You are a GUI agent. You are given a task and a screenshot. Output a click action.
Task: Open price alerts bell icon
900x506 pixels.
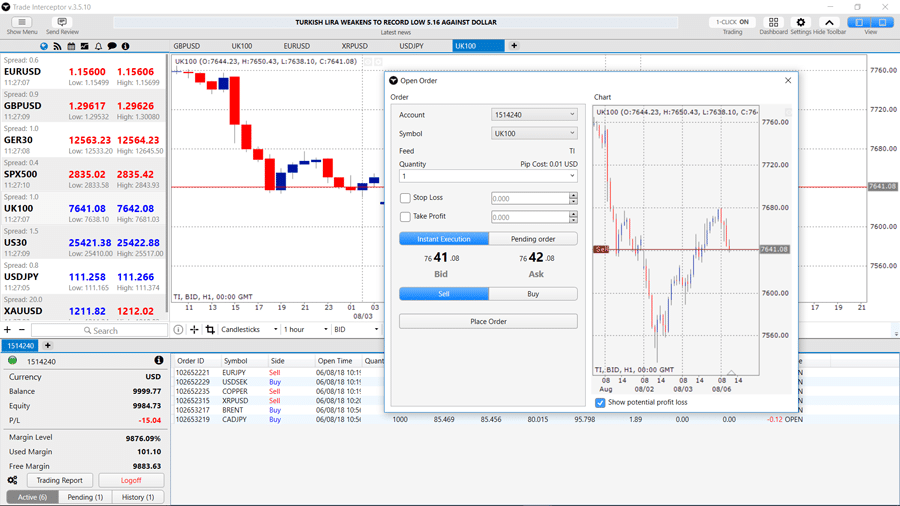pos(98,46)
